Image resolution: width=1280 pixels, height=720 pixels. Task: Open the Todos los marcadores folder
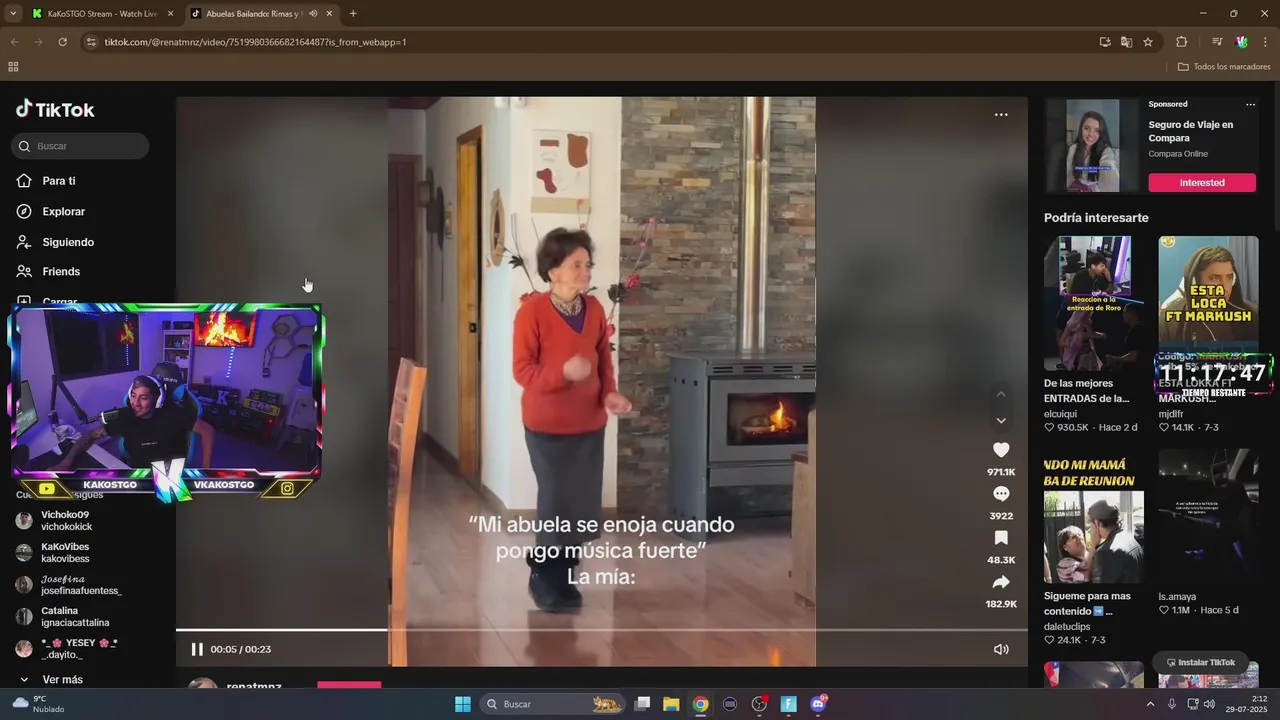(1224, 67)
